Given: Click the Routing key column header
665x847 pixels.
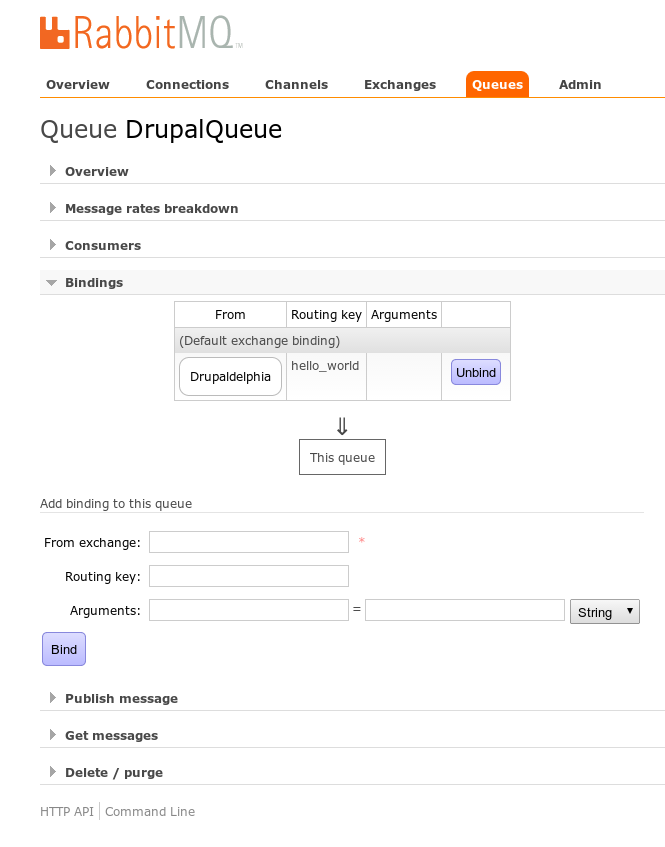Looking at the screenshot, I should click(326, 314).
